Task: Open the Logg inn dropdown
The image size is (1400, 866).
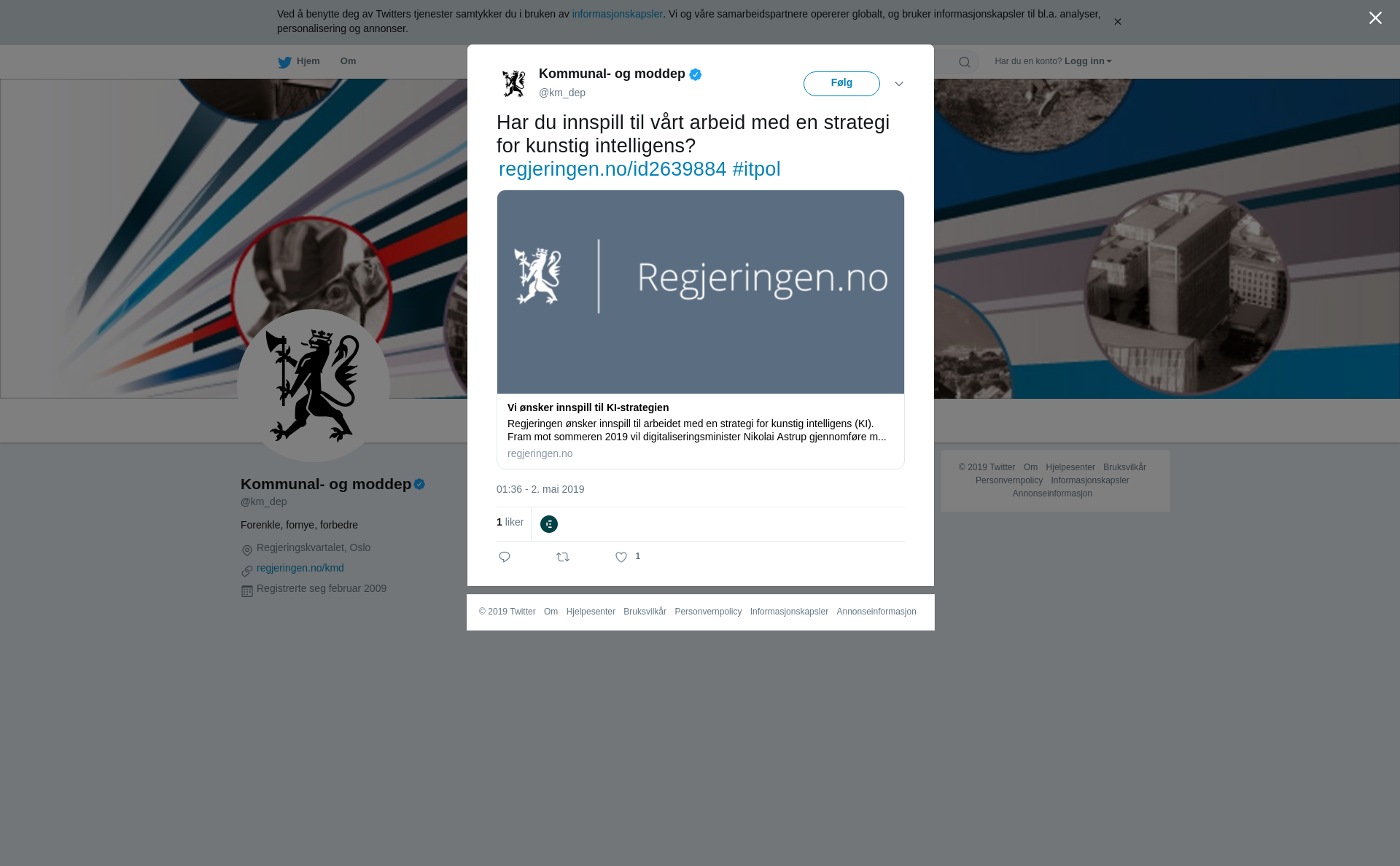Action: [x=1087, y=61]
